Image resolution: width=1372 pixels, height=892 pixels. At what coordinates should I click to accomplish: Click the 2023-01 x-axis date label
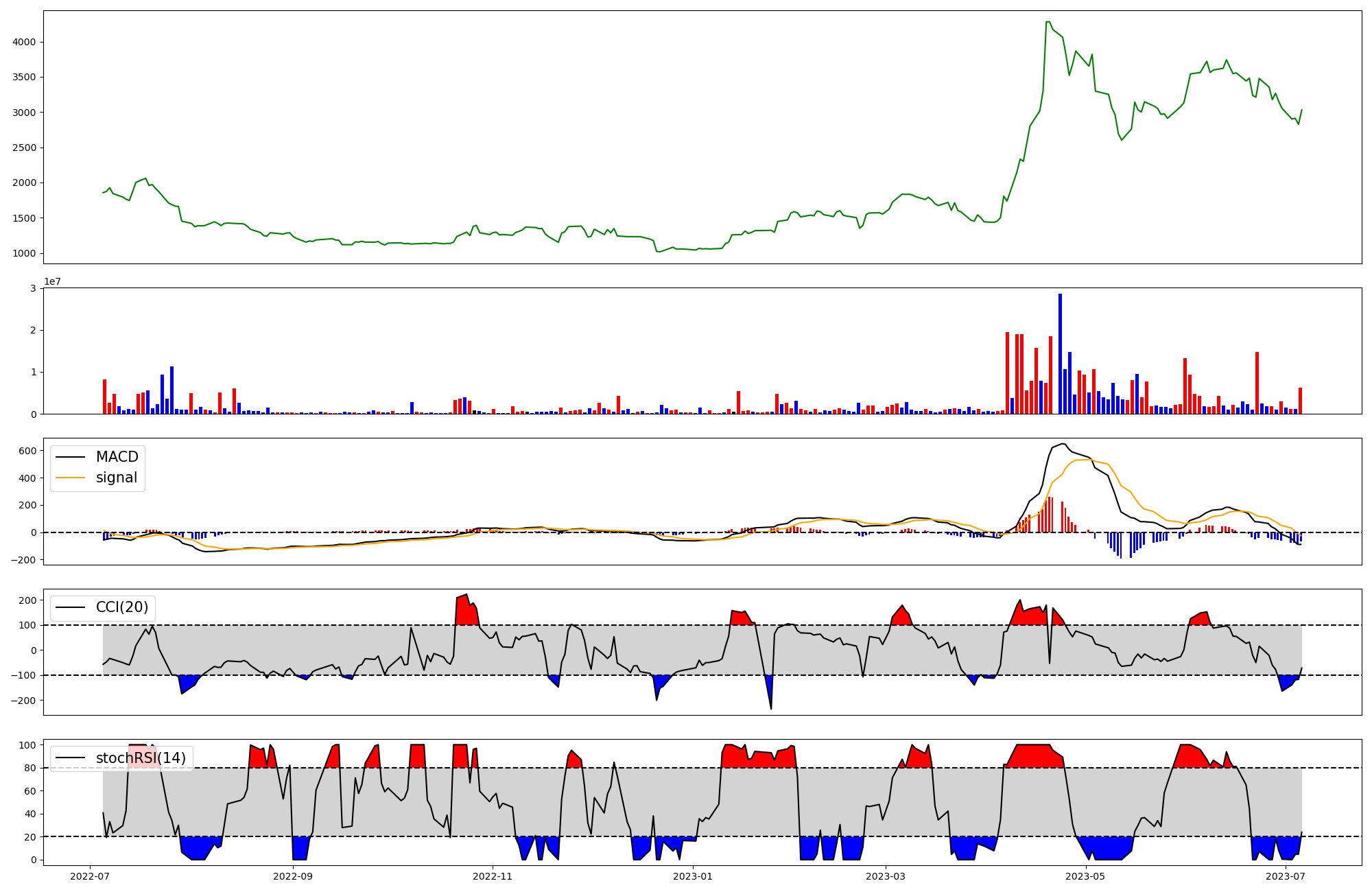pyautogui.click(x=693, y=876)
